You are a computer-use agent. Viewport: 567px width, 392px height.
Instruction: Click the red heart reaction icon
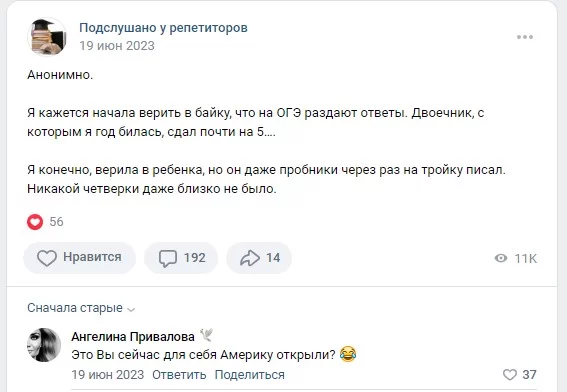[x=35, y=222]
